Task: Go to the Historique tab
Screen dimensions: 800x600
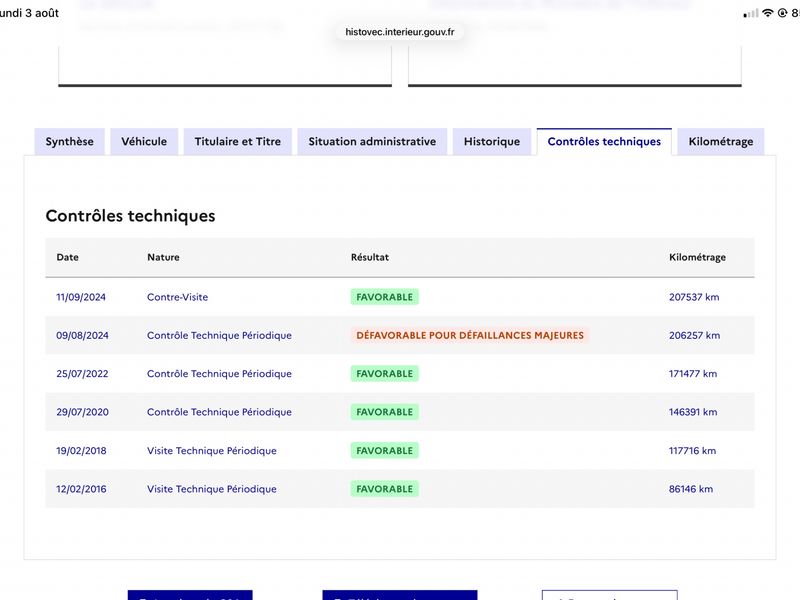Action: click(x=492, y=141)
